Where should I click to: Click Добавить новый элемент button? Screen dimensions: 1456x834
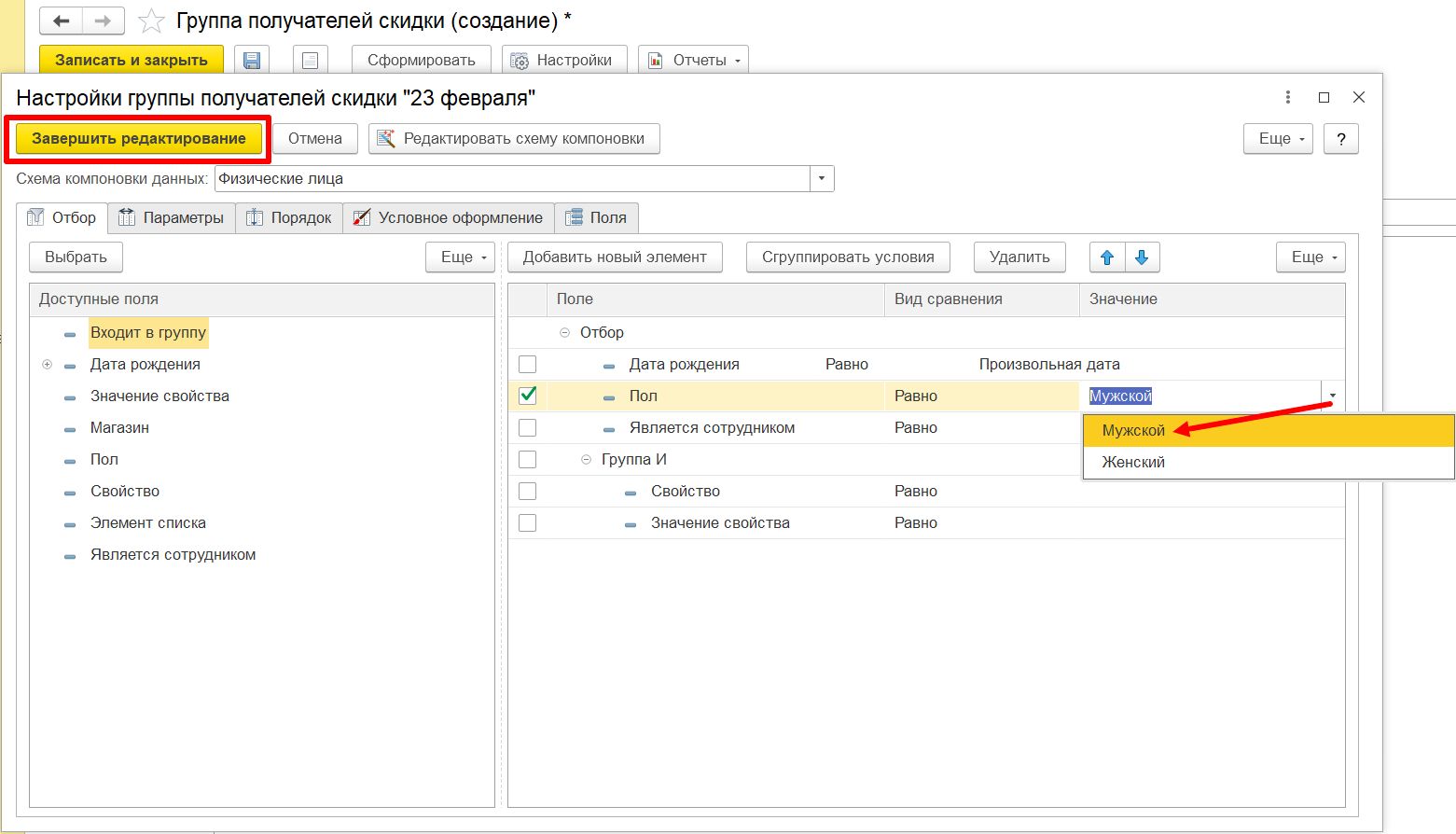tap(615, 257)
